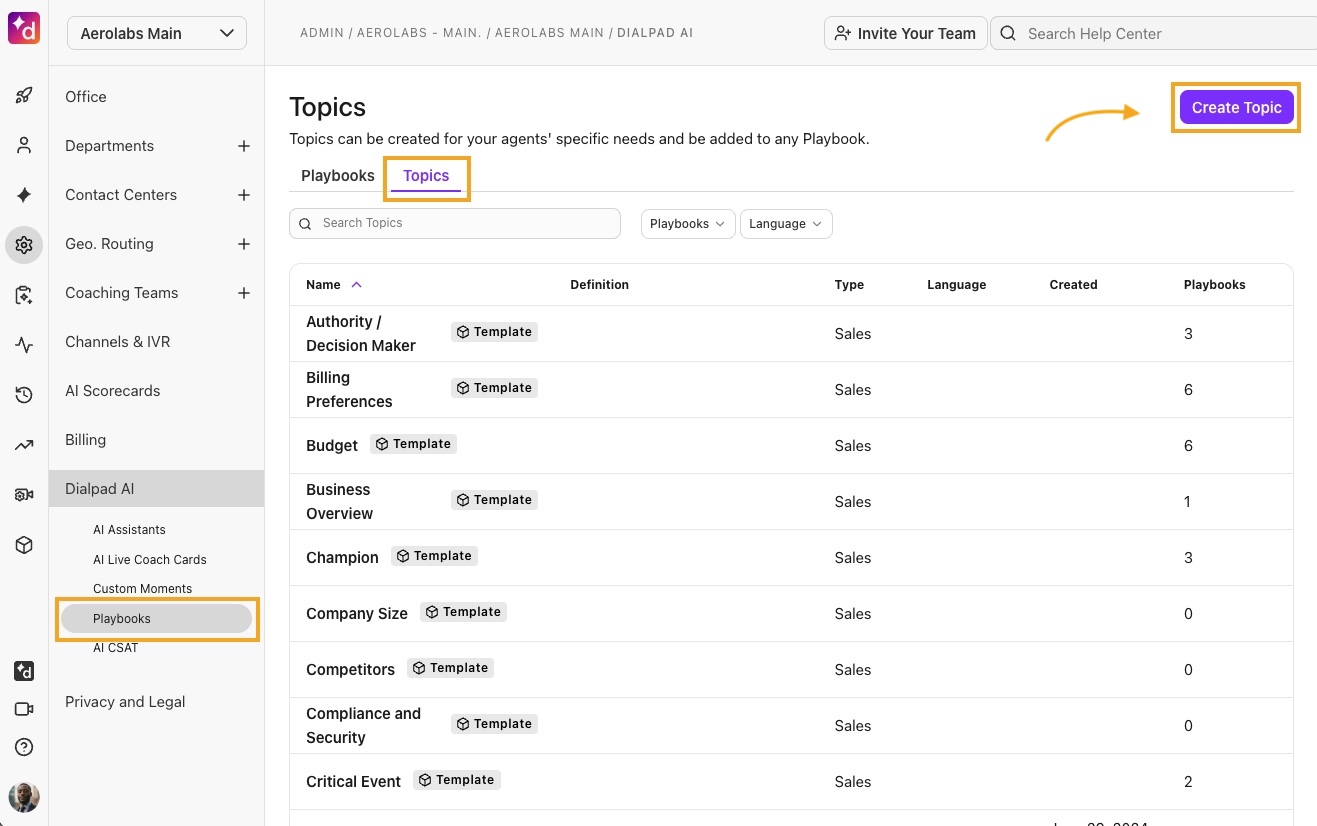
Task: Select Playbooks submenu item
Action: [x=157, y=619]
